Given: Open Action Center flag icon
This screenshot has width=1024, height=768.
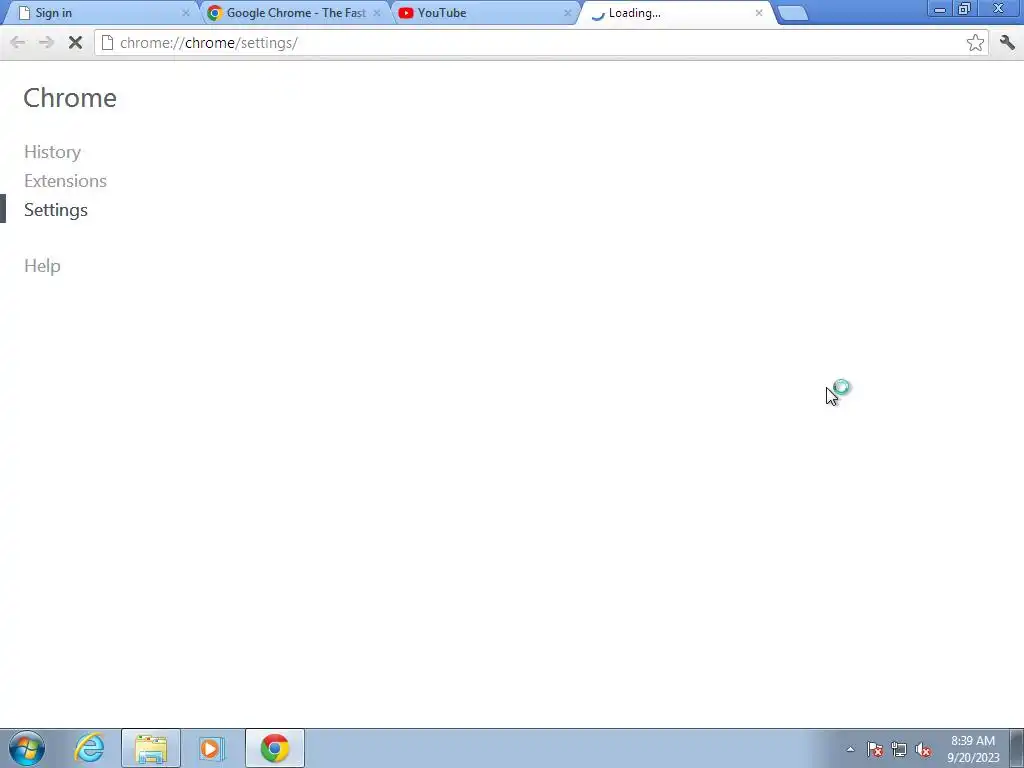Looking at the screenshot, I should [874, 749].
